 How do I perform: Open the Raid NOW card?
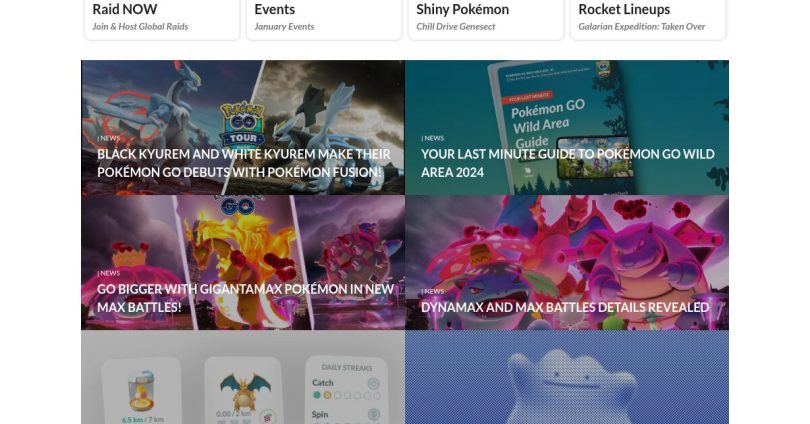click(x=162, y=18)
